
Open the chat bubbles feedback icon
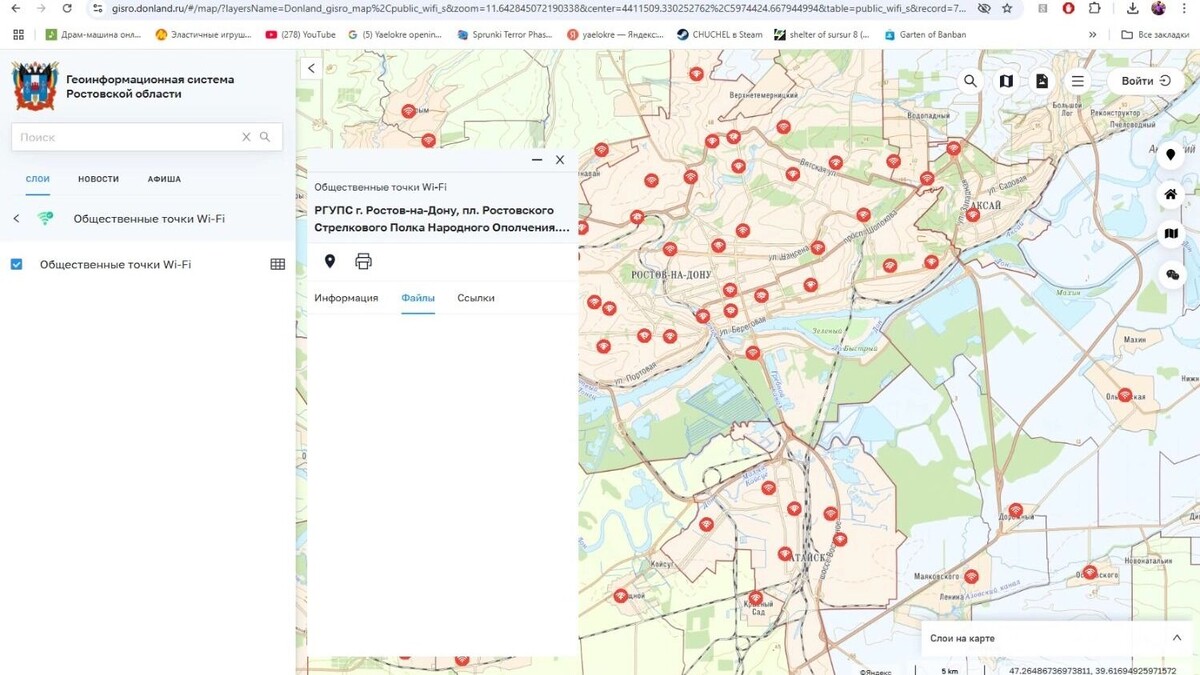tap(1171, 274)
